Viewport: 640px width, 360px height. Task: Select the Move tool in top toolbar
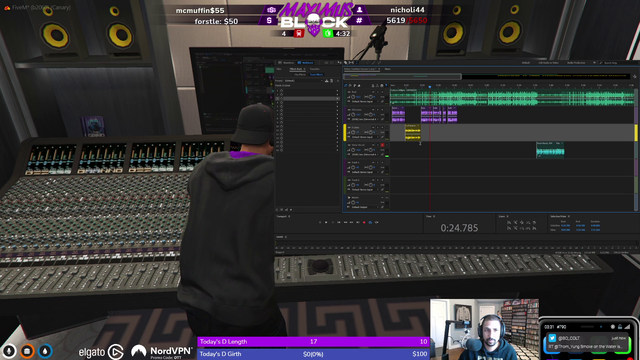pyautogui.click(x=340, y=62)
